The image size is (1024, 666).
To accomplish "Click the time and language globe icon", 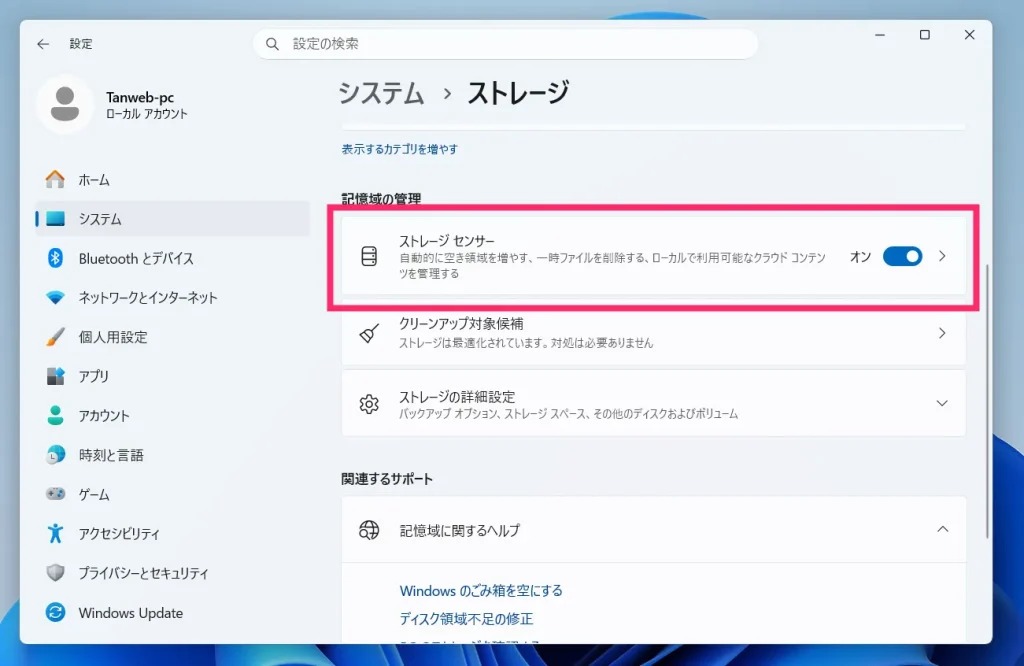I will pyautogui.click(x=56, y=454).
